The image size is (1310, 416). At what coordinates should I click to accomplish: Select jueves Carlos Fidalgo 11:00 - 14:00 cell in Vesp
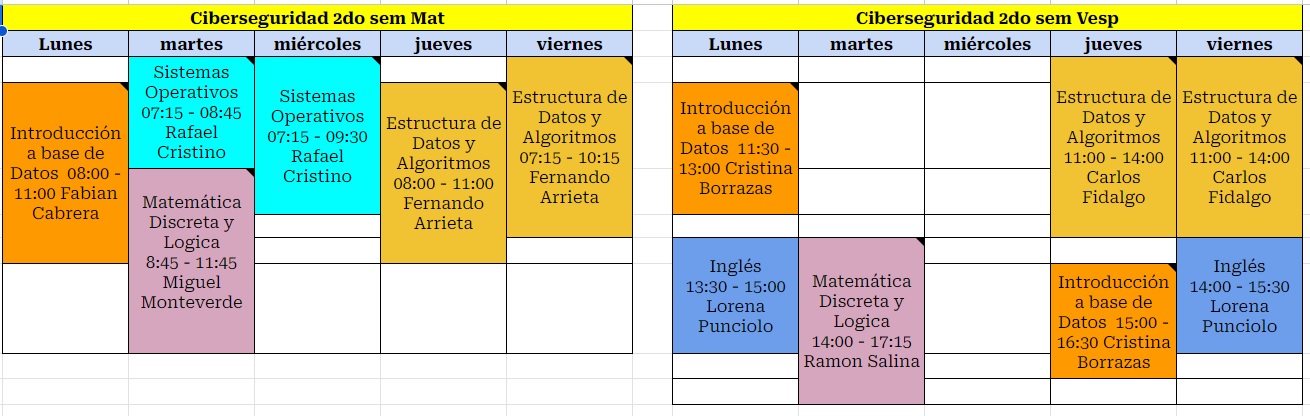pos(1113,147)
